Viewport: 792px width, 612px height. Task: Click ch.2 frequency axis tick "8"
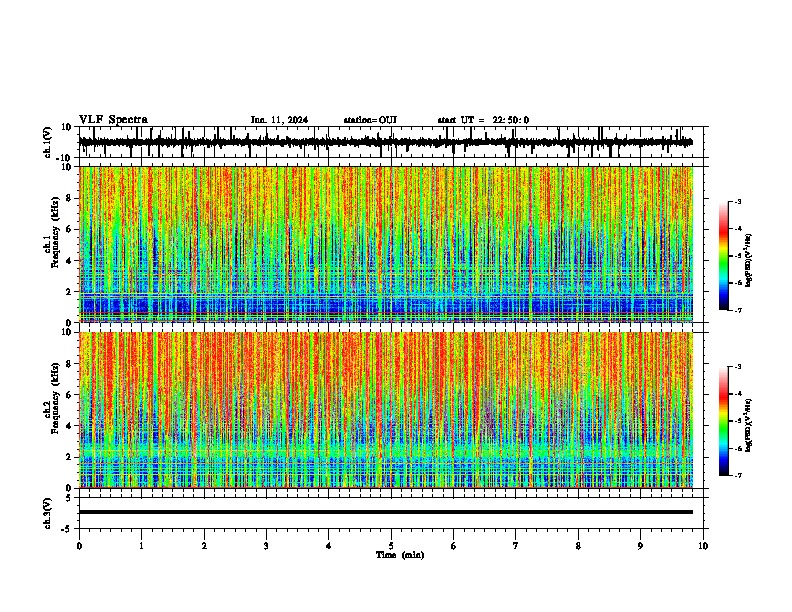(69, 364)
